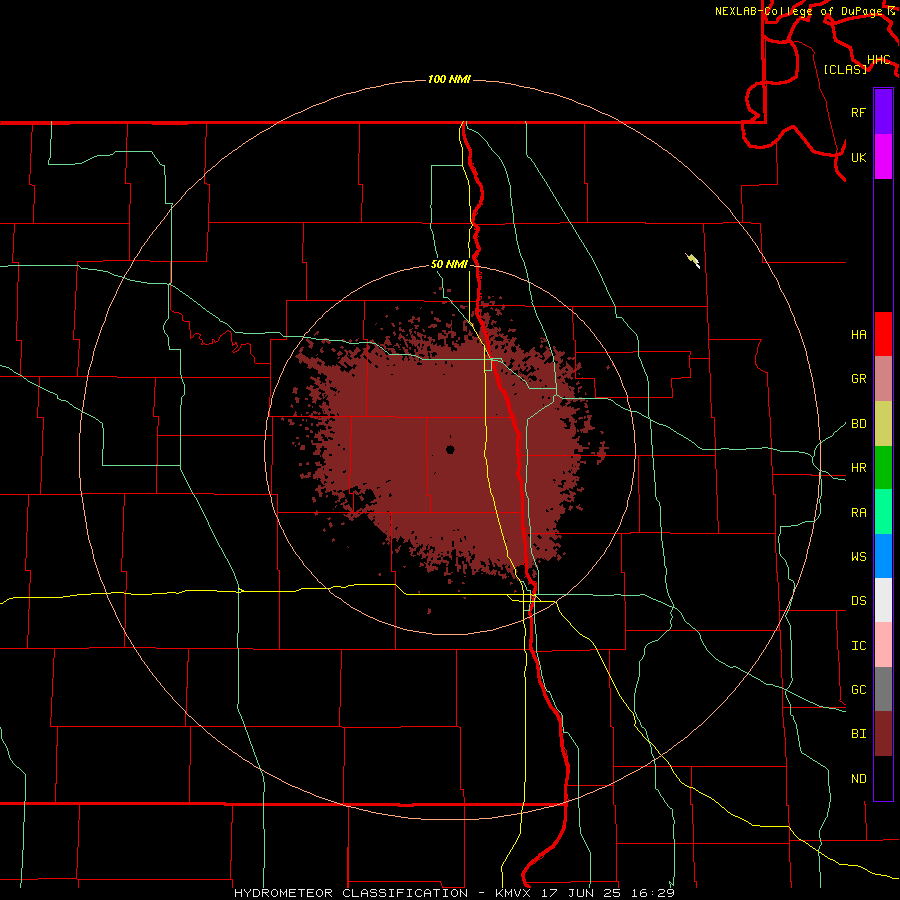The image size is (900, 900).
Task: Click the '100 NMI' range ring label
Action: click(x=449, y=79)
